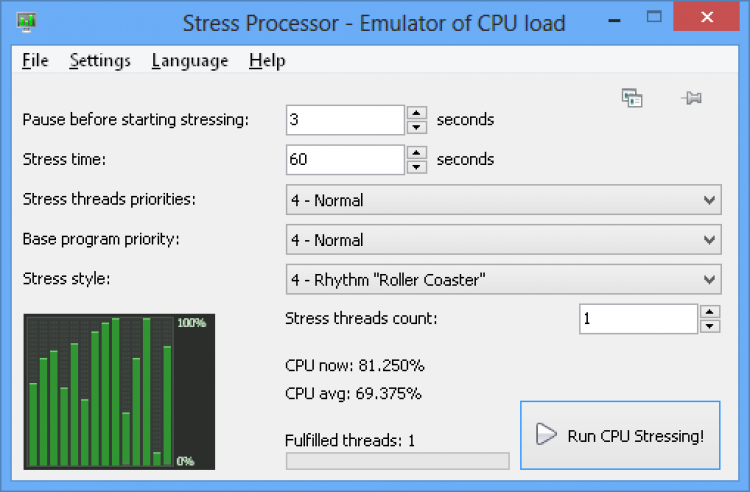Screen dimensions: 750x492
Task: Decrease pause before stressing with down arrow
Action: [x=418, y=126]
